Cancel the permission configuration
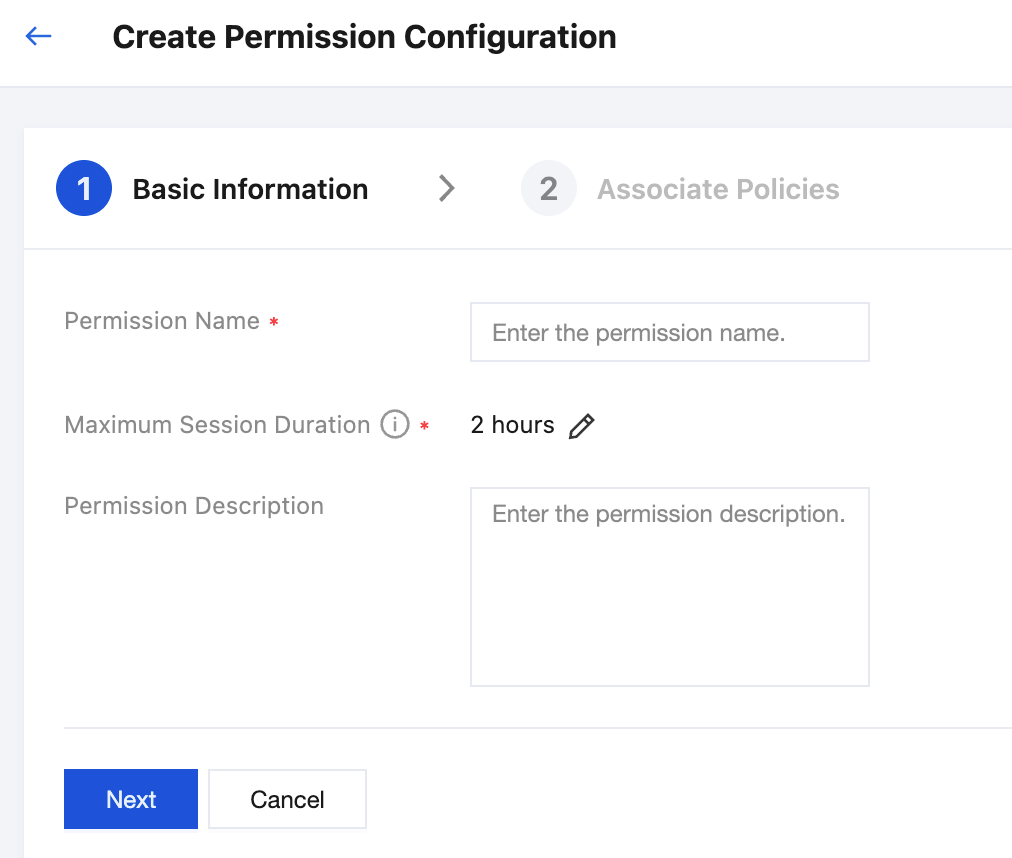This screenshot has width=1012, height=858. tap(287, 799)
